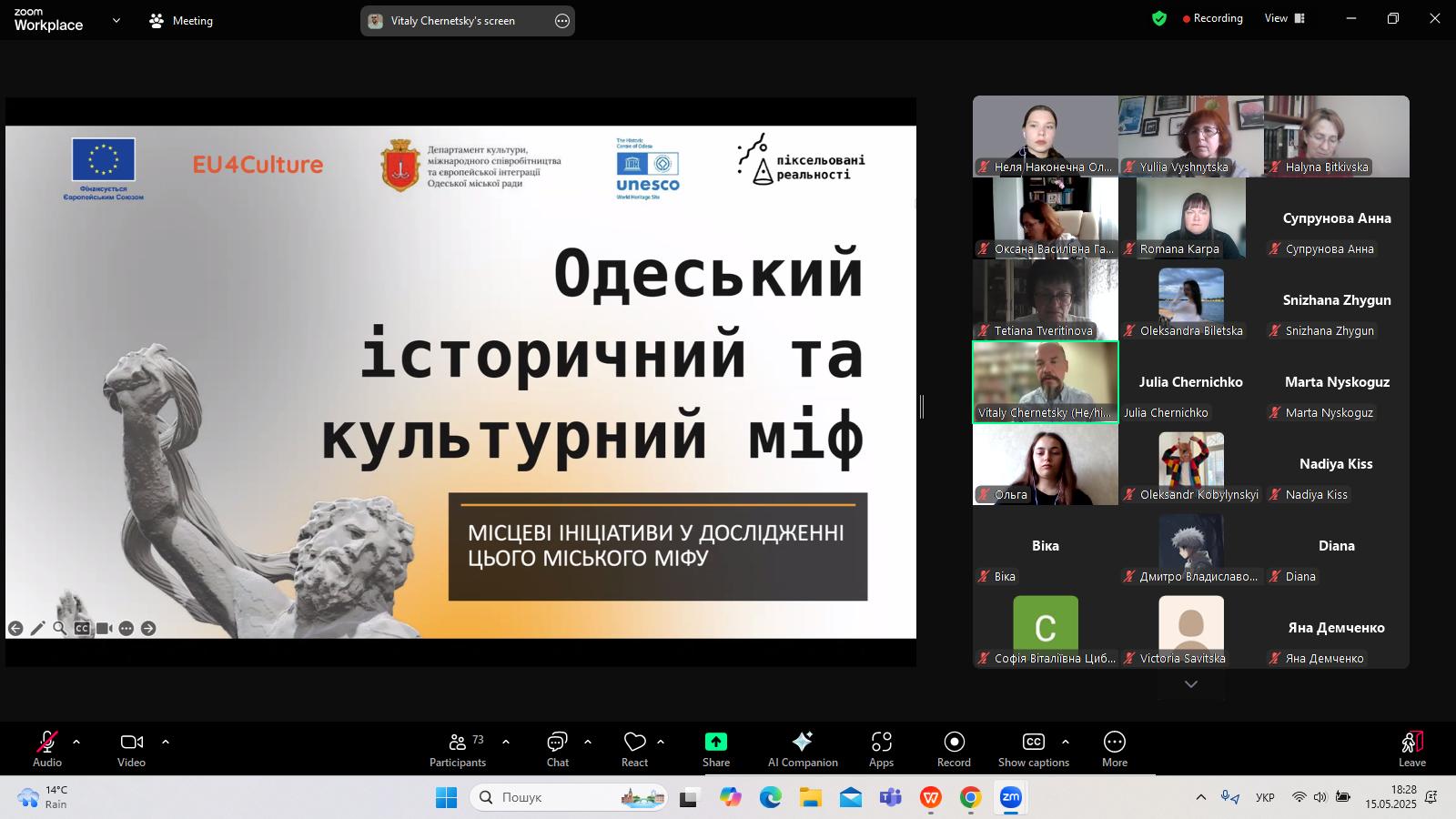This screenshot has height=819, width=1456.
Task: Expand video settings arrow next to Video
Action: coord(166,742)
